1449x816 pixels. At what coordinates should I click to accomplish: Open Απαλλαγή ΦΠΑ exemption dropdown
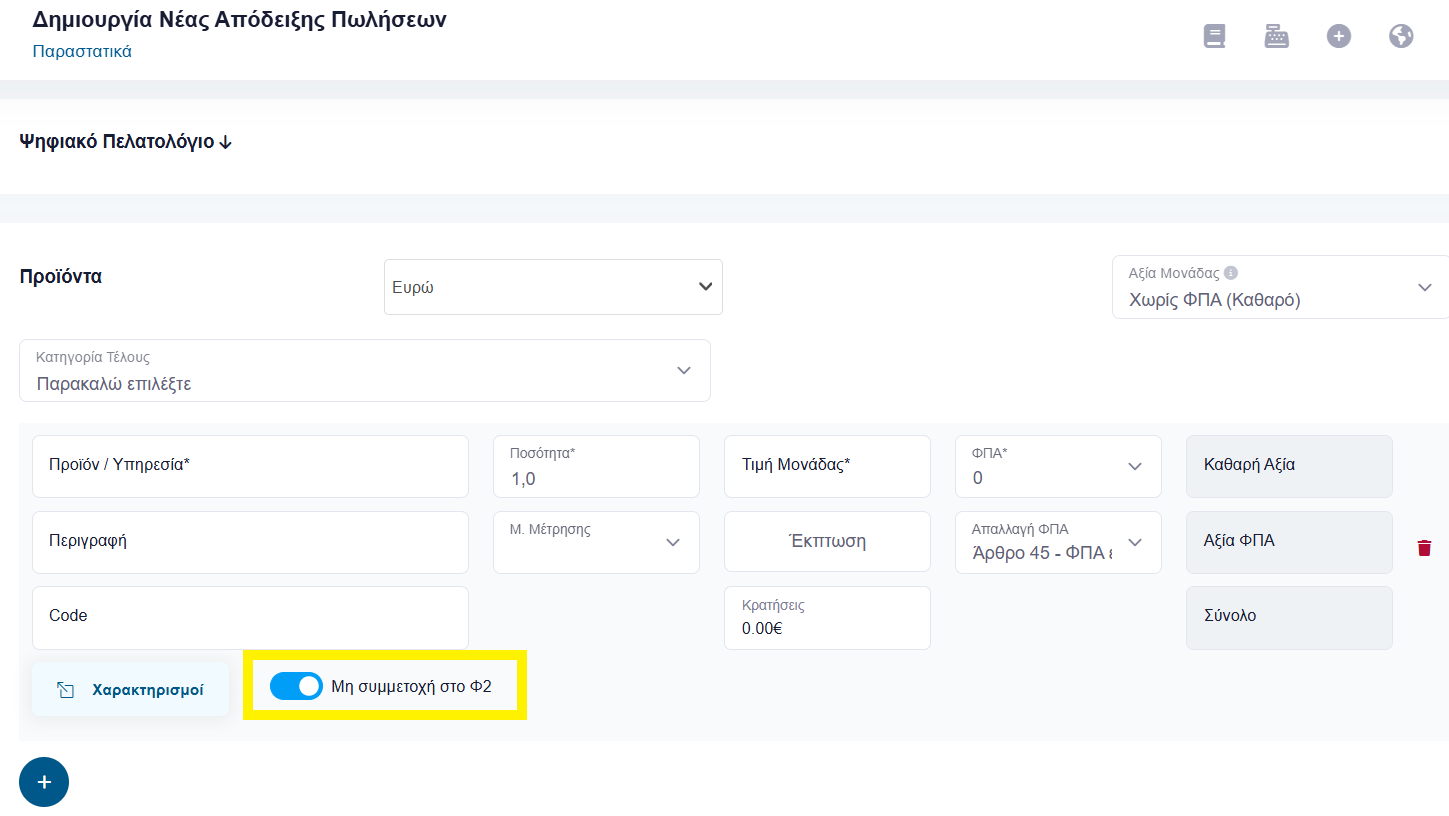point(1058,542)
